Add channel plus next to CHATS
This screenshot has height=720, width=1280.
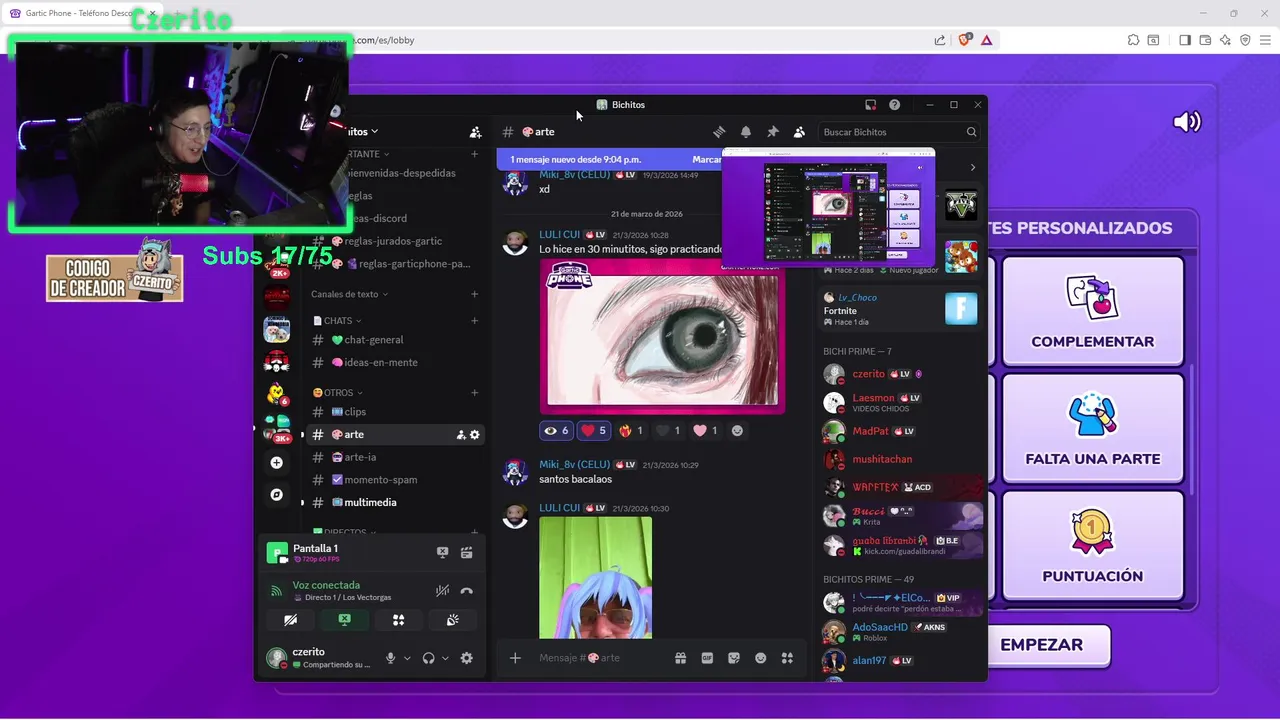(x=475, y=321)
